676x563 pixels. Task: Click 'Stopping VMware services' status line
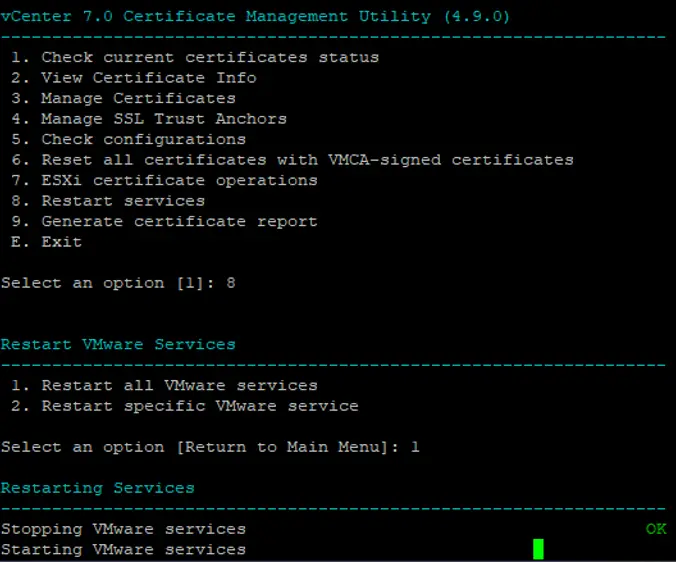click(123, 529)
